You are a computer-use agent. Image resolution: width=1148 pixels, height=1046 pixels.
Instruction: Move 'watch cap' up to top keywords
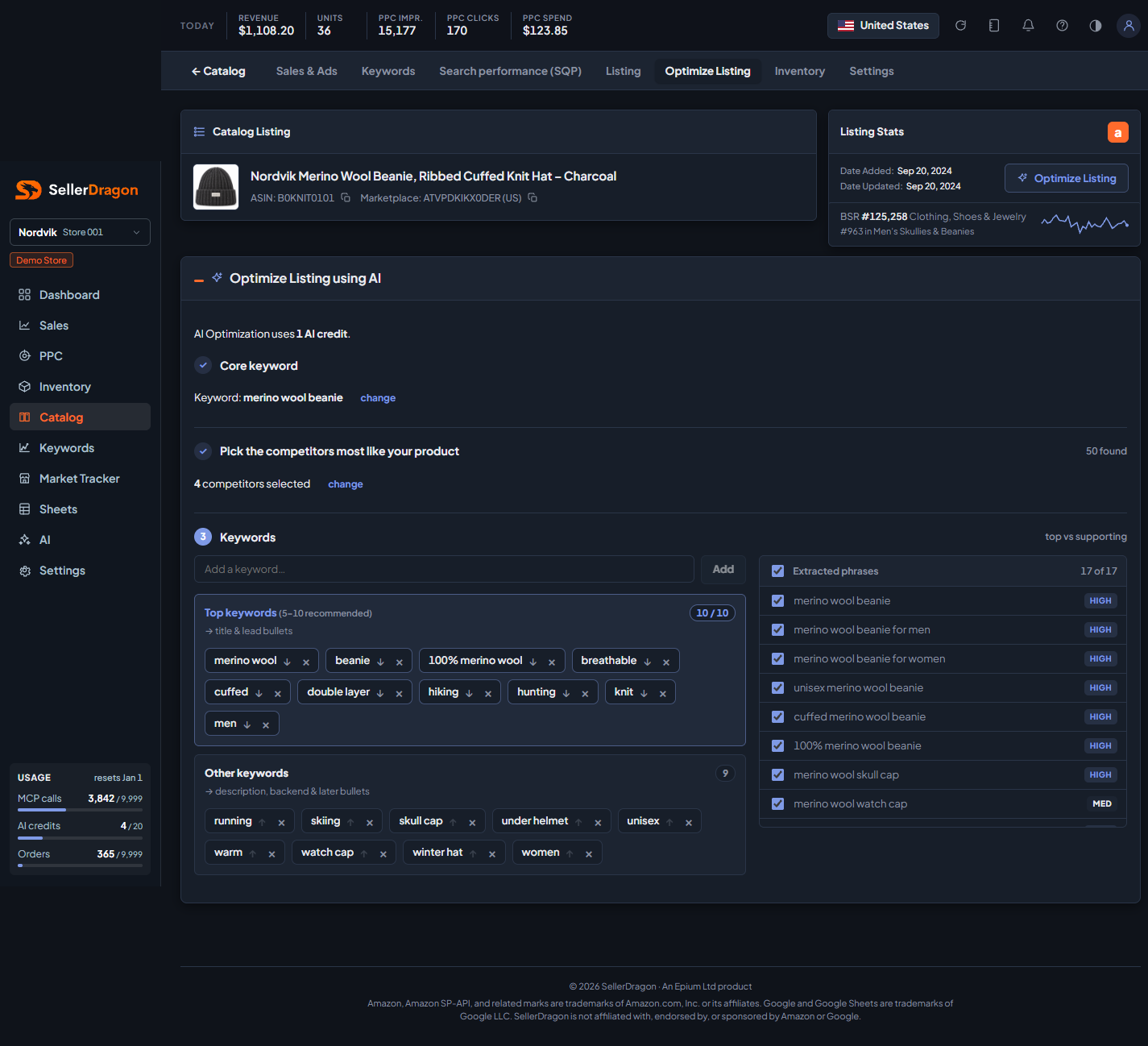tap(364, 853)
